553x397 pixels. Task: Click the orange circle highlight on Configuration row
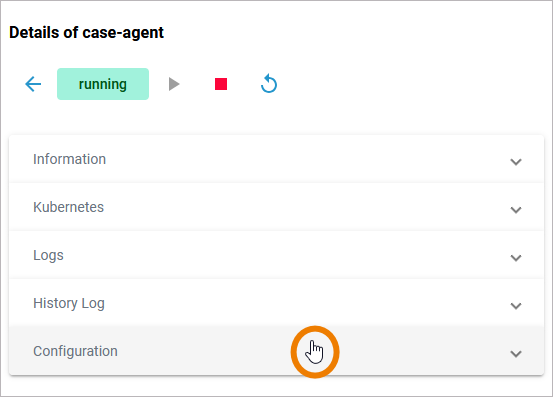tap(315, 352)
